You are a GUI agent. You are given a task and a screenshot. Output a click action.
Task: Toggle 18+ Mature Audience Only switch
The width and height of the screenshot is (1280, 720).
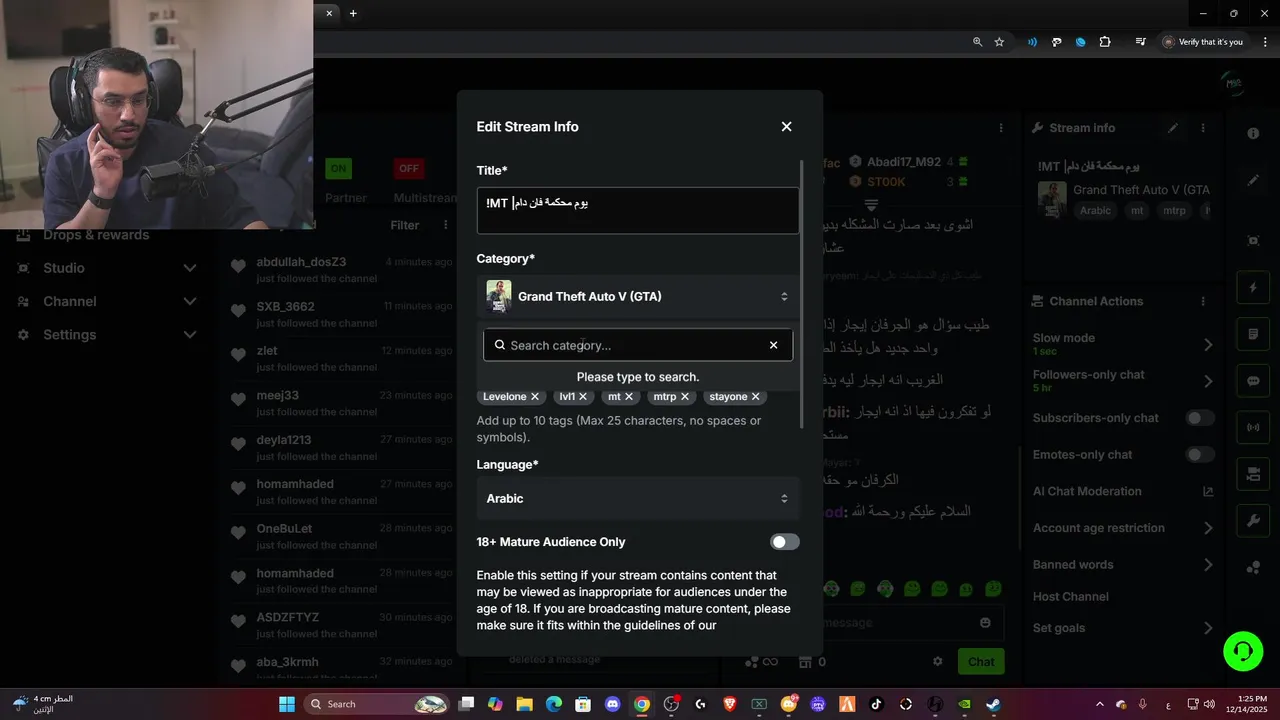[x=785, y=542]
